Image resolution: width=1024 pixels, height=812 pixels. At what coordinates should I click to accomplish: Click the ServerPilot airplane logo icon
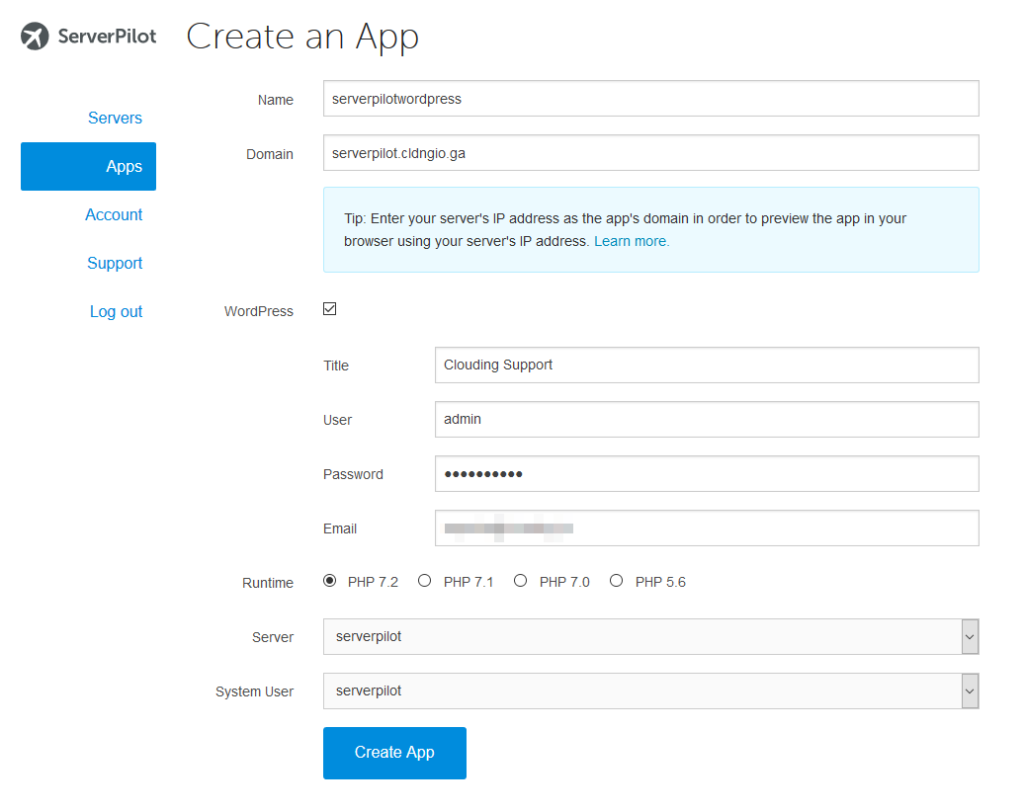(35, 36)
